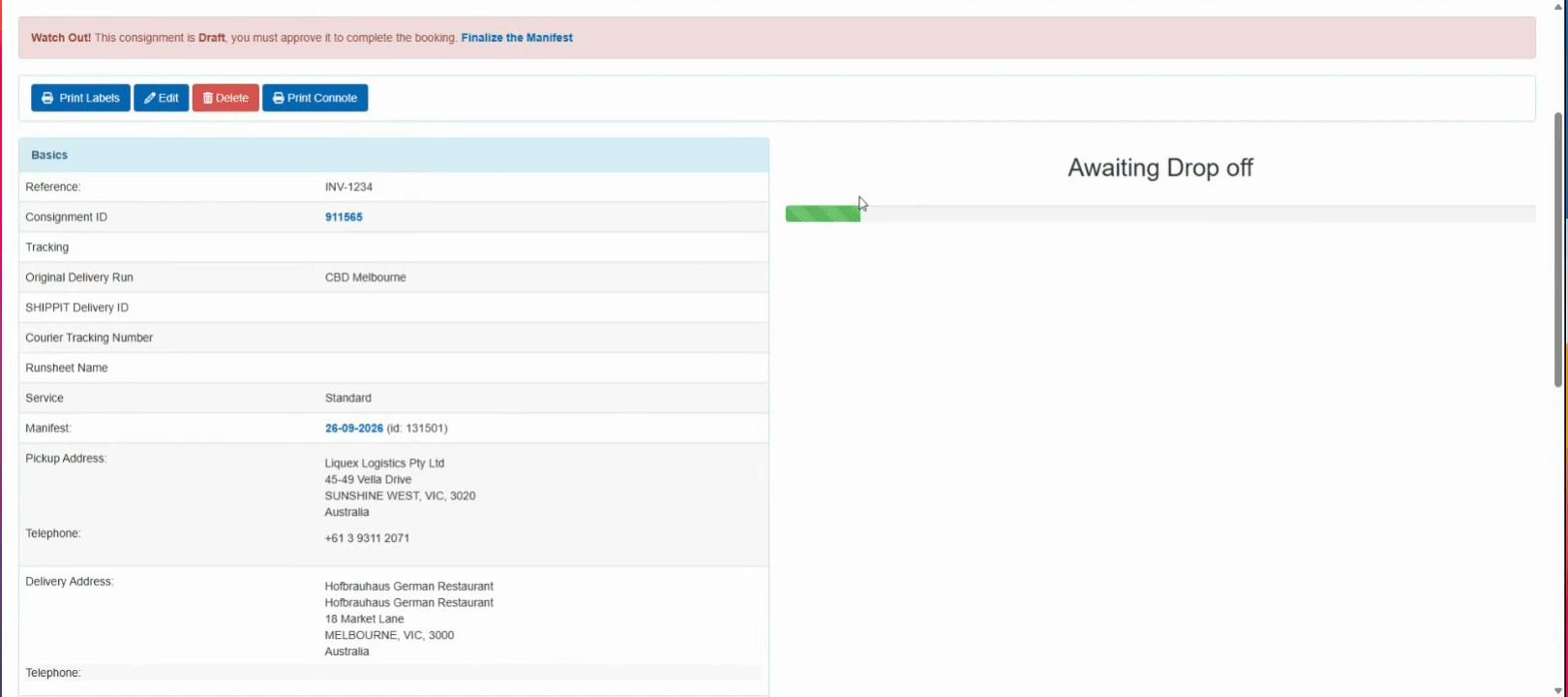1568x697 pixels.
Task: Click the Basics panel header
Action: 394,155
